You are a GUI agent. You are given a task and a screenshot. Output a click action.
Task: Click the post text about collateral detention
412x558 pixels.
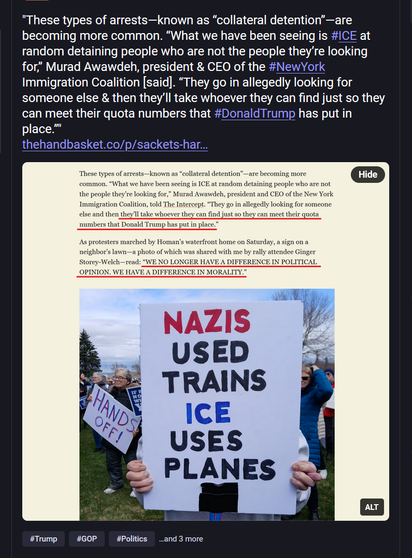[x=203, y=74]
